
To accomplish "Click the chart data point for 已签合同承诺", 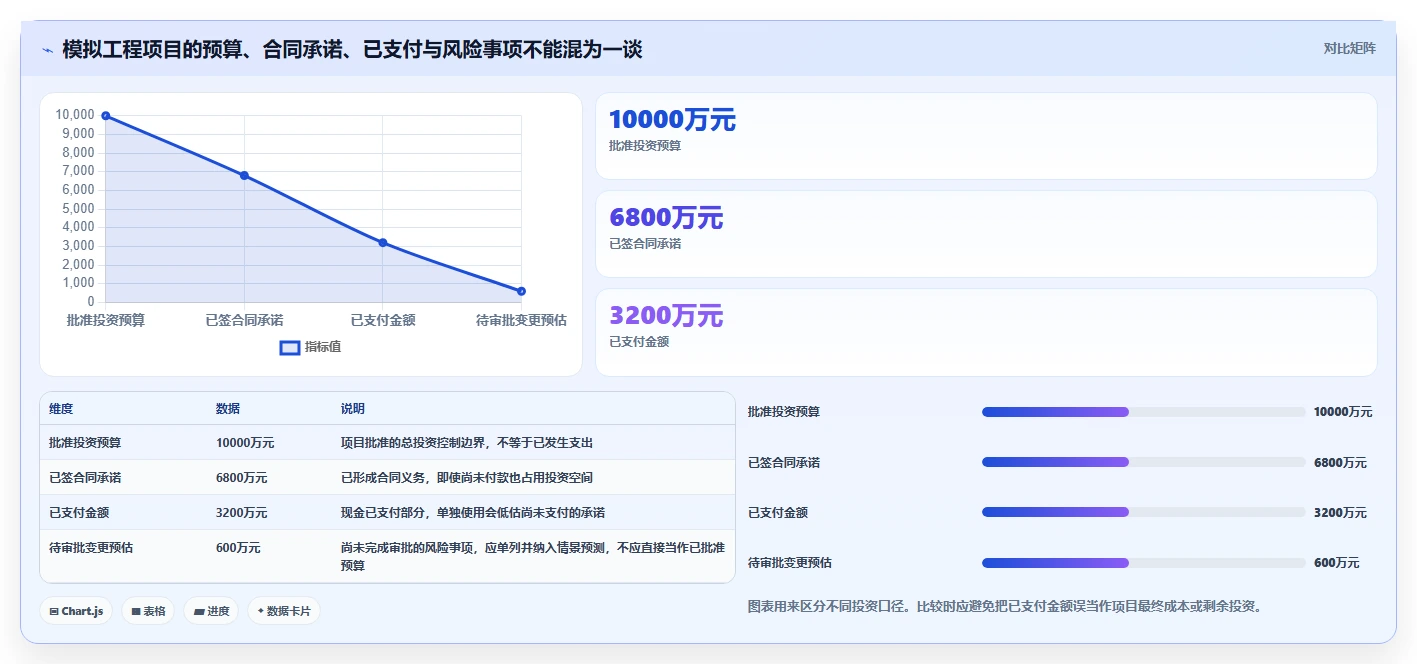I will pos(244,176).
